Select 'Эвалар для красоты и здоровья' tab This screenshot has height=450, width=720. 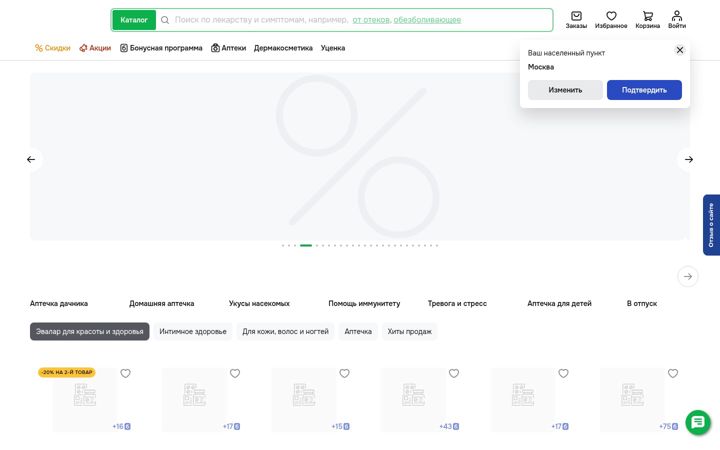point(90,332)
